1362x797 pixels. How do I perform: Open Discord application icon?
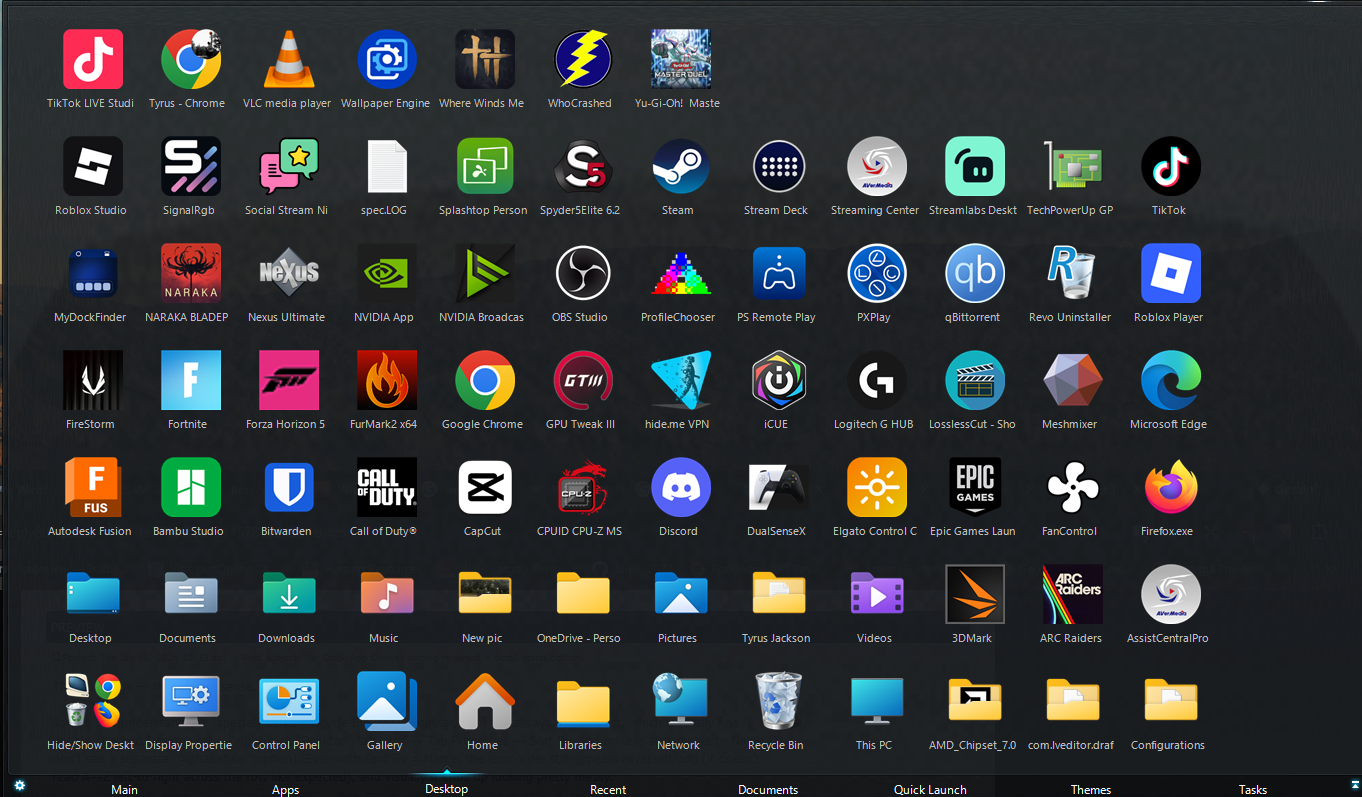[678, 488]
